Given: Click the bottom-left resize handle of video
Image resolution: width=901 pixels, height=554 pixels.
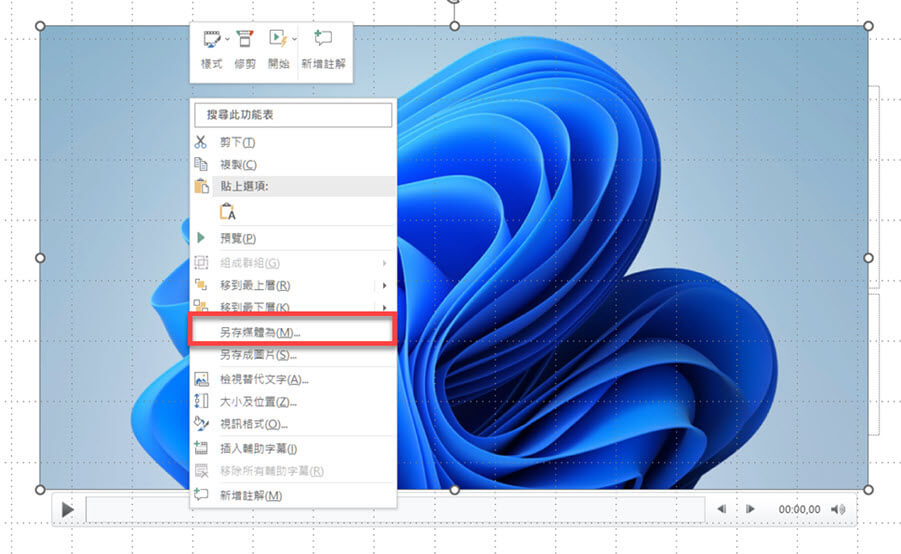Looking at the screenshot, I should coord(40,490).
